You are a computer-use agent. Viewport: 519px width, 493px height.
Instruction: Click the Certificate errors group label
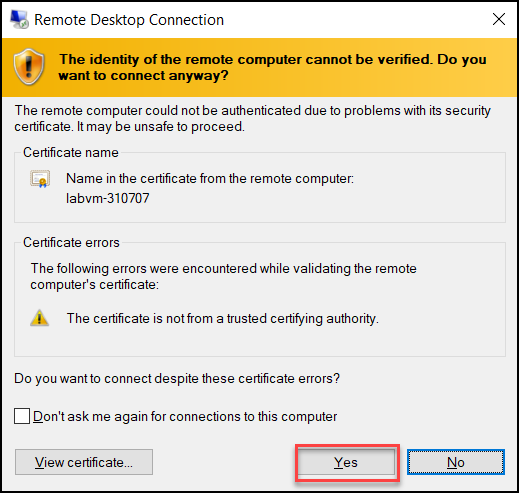[71, 242]
